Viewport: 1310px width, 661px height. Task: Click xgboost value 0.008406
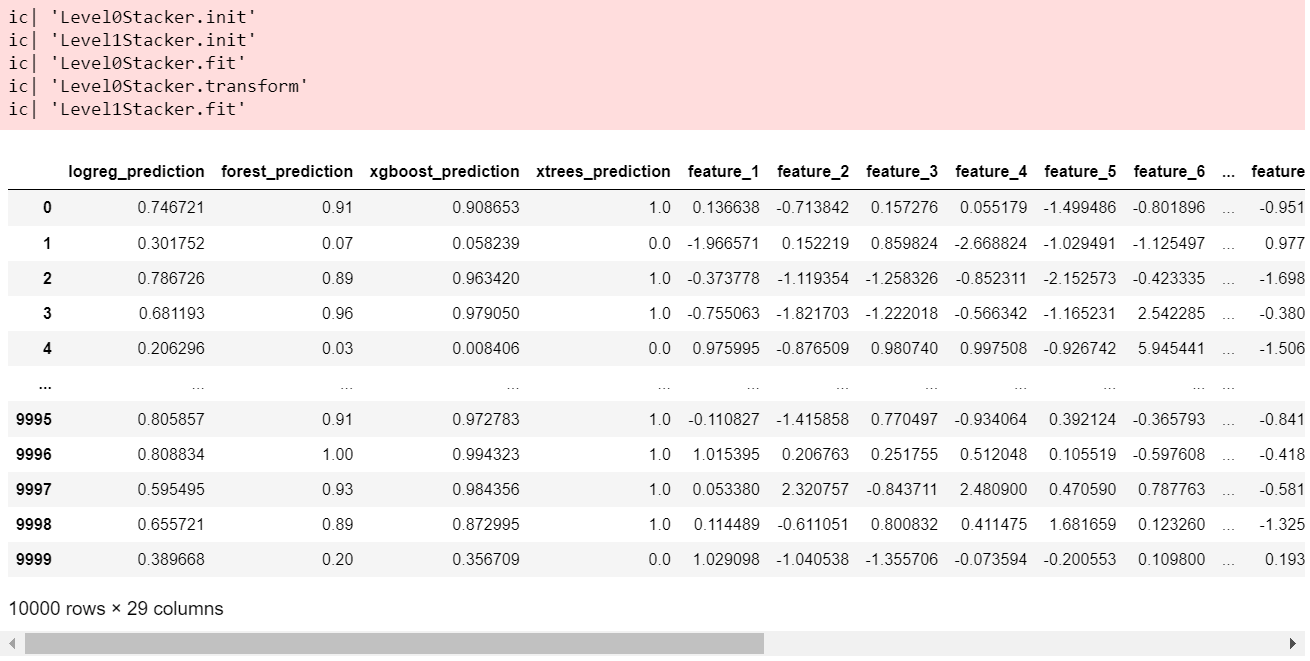tap(486, 349)
